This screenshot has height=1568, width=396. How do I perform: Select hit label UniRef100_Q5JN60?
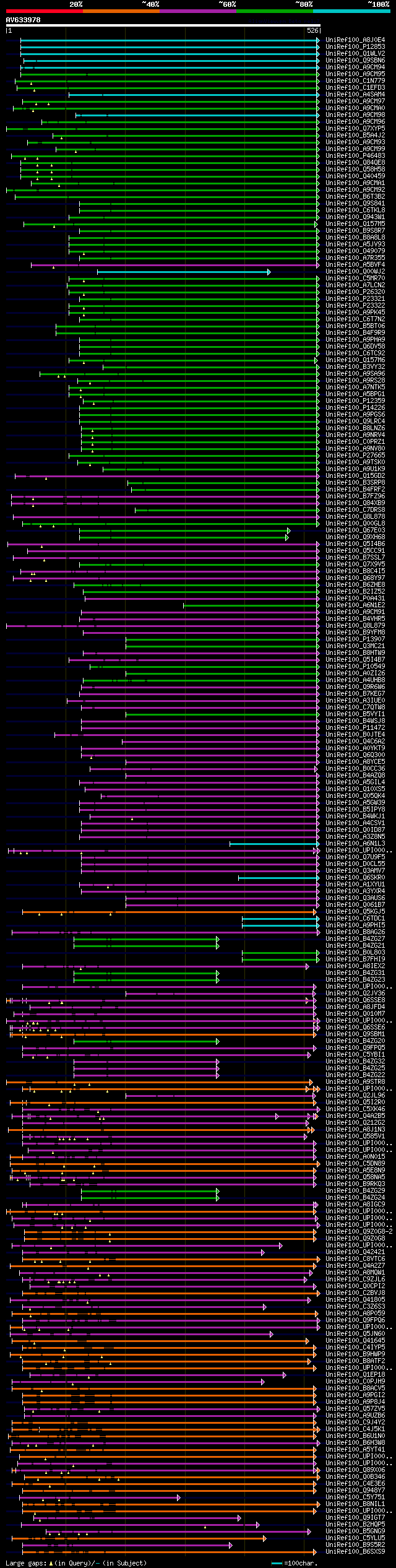pyautogui.click(x=355, y=1334)
